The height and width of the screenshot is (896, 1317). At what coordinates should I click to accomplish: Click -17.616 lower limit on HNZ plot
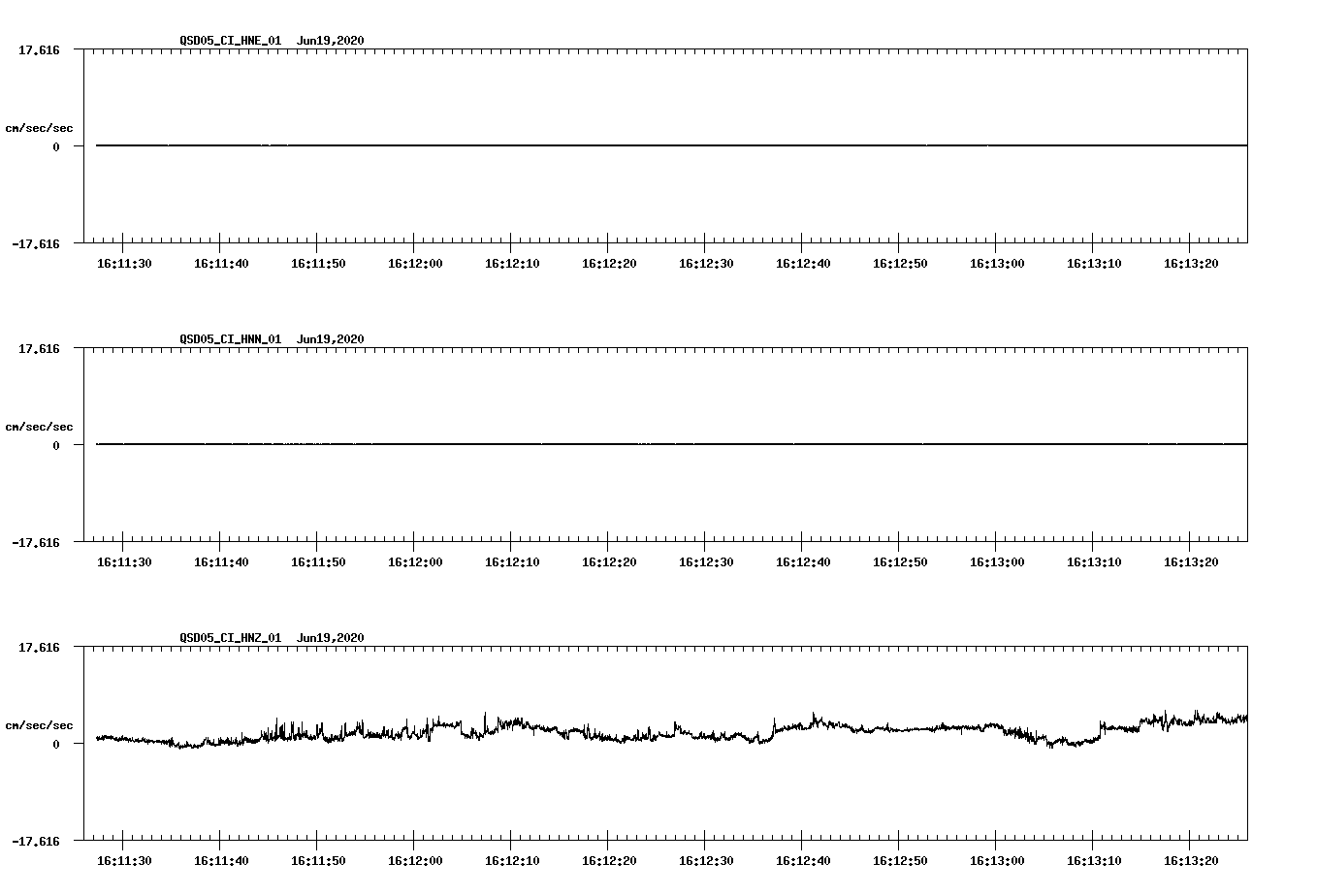pyautogui.click(x=36, y=841)
